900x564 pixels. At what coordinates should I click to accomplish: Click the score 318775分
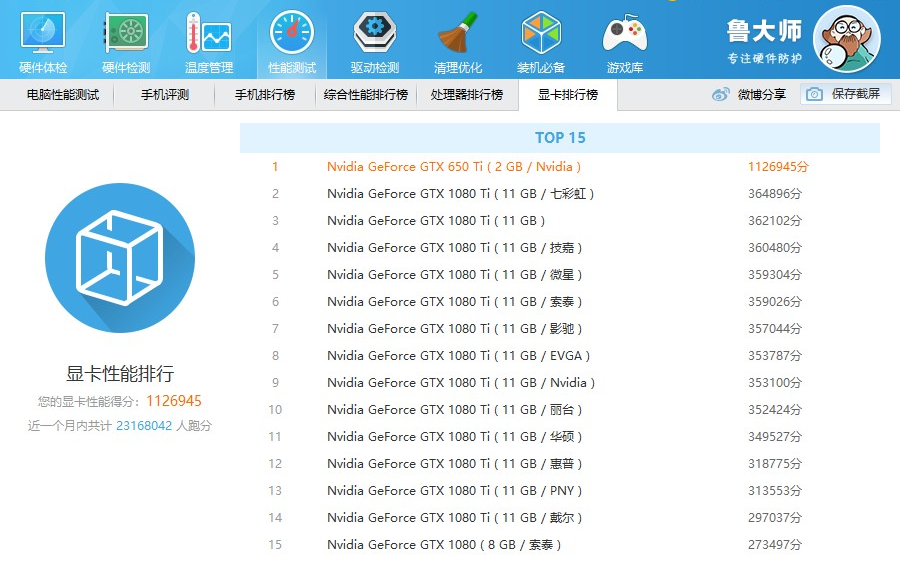(x=774, y=463)
